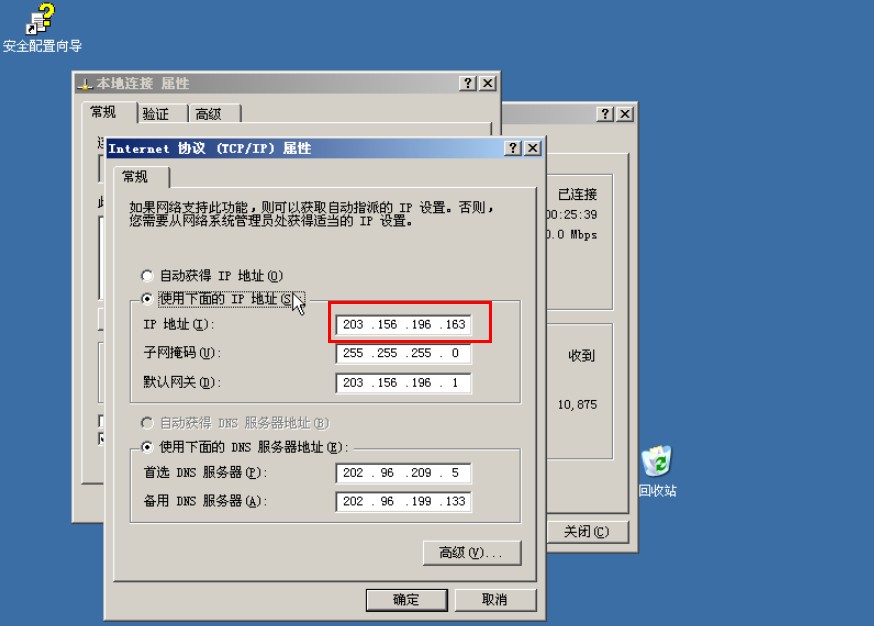Click the 首选 DNS 服务器 input field
Screen dimensions: 874x626
(x=404, y=473)
